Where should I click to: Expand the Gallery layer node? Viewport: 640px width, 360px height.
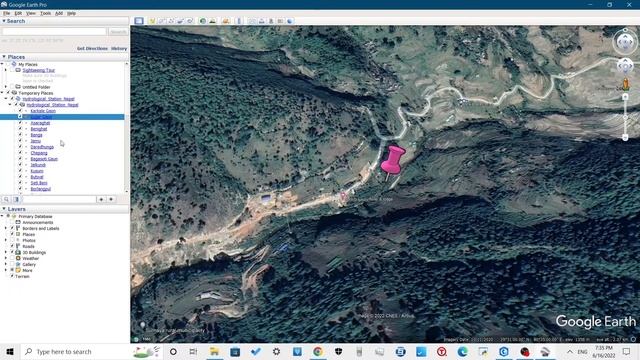click(6, 264)
